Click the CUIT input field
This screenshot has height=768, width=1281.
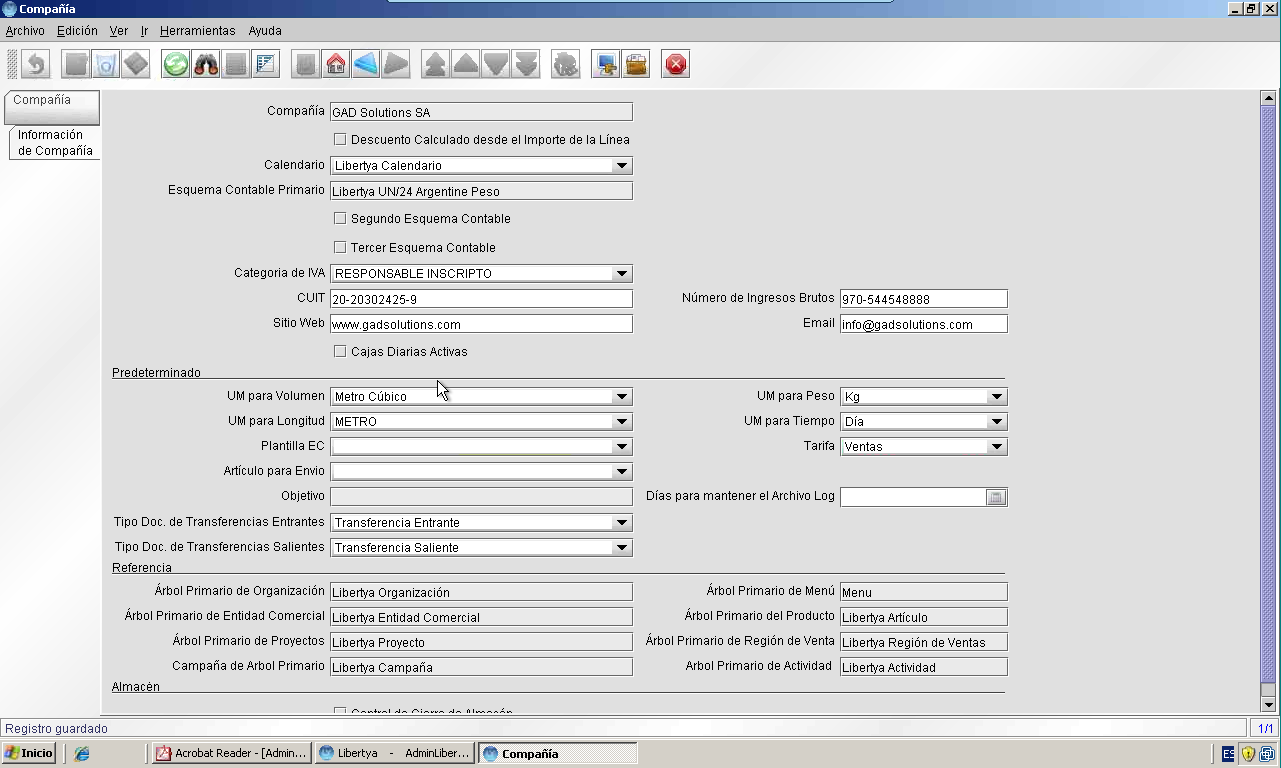481,299
